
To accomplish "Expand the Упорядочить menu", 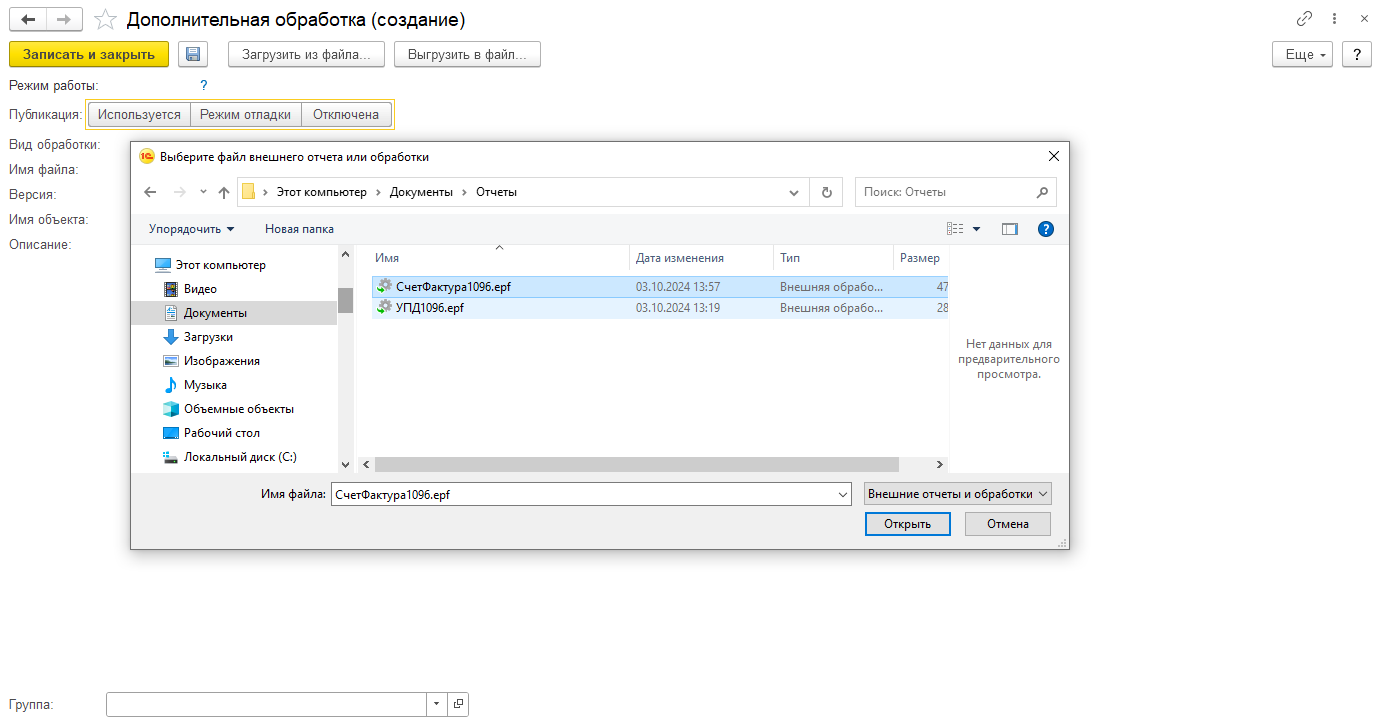I will (192, 229).
